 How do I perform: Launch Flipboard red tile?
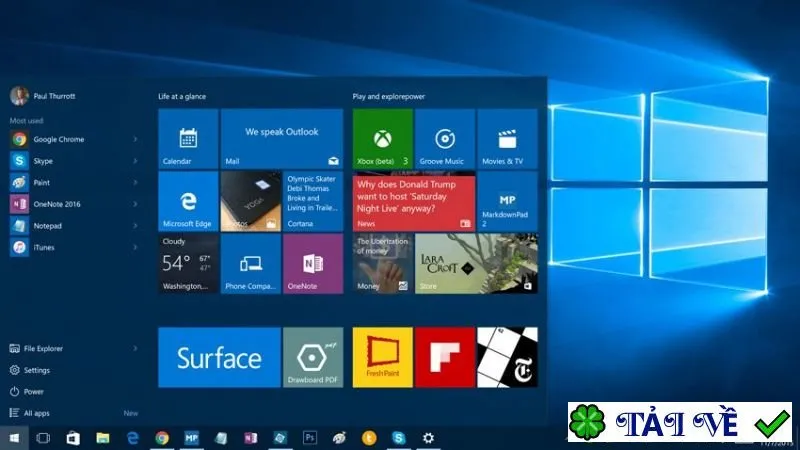click(445, 357)
